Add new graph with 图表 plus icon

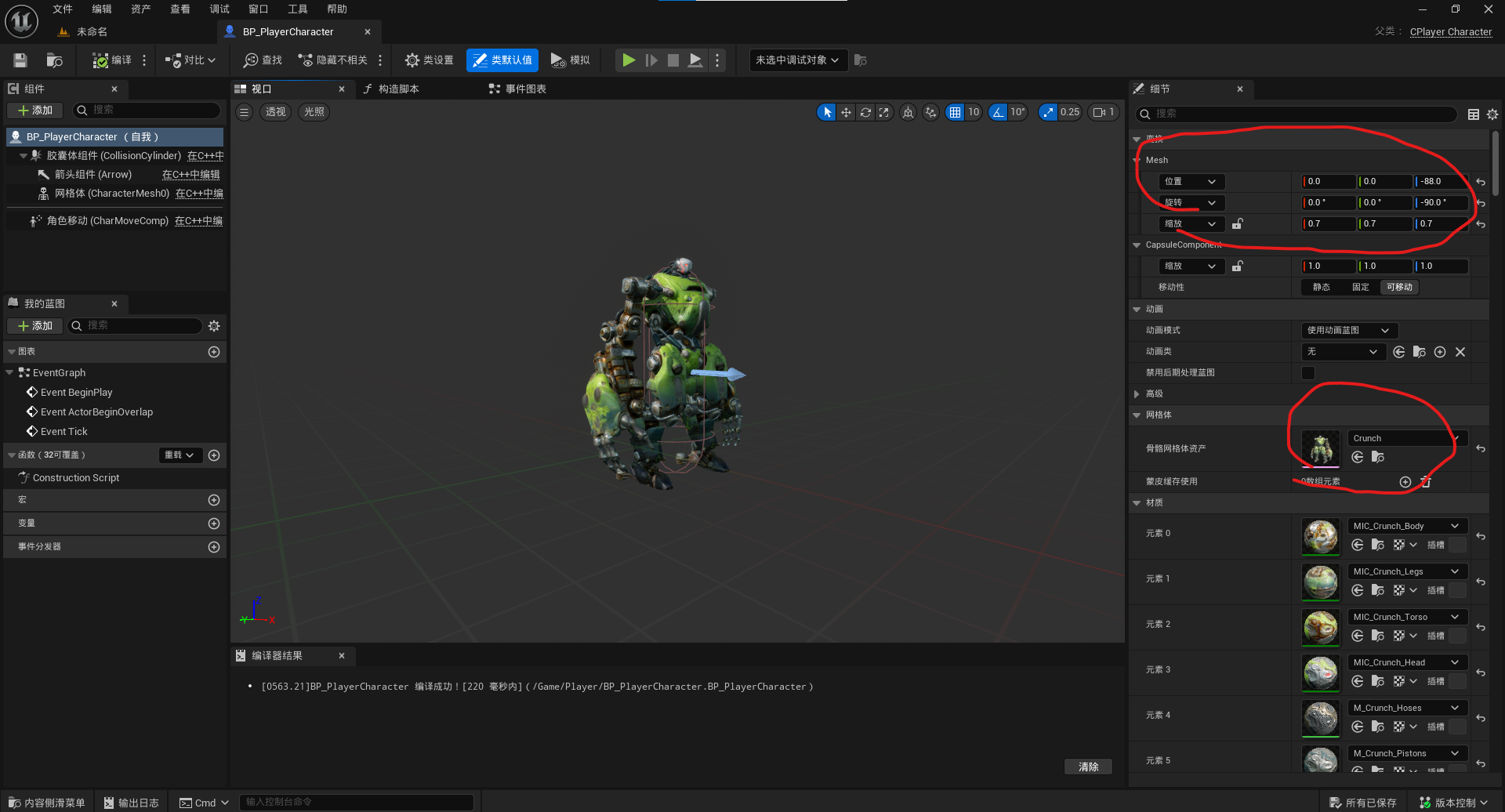(x=214, y=352)
